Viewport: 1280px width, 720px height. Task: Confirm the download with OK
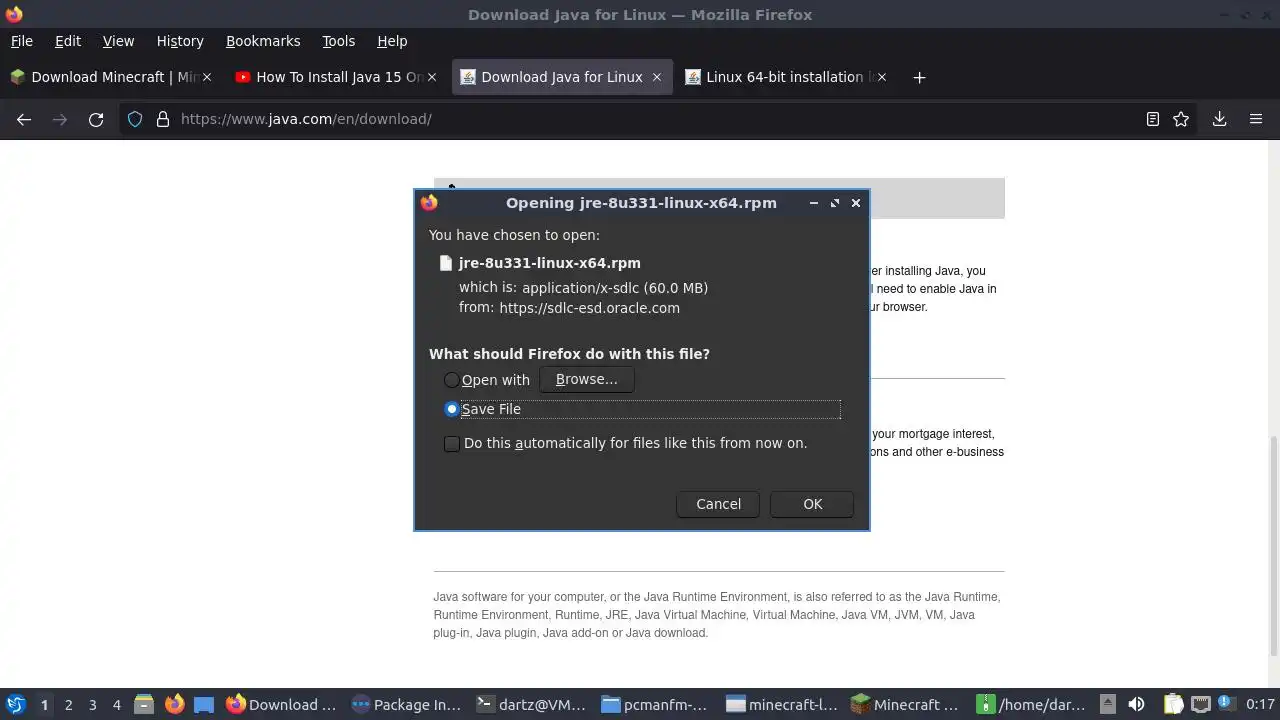point(813,504)
